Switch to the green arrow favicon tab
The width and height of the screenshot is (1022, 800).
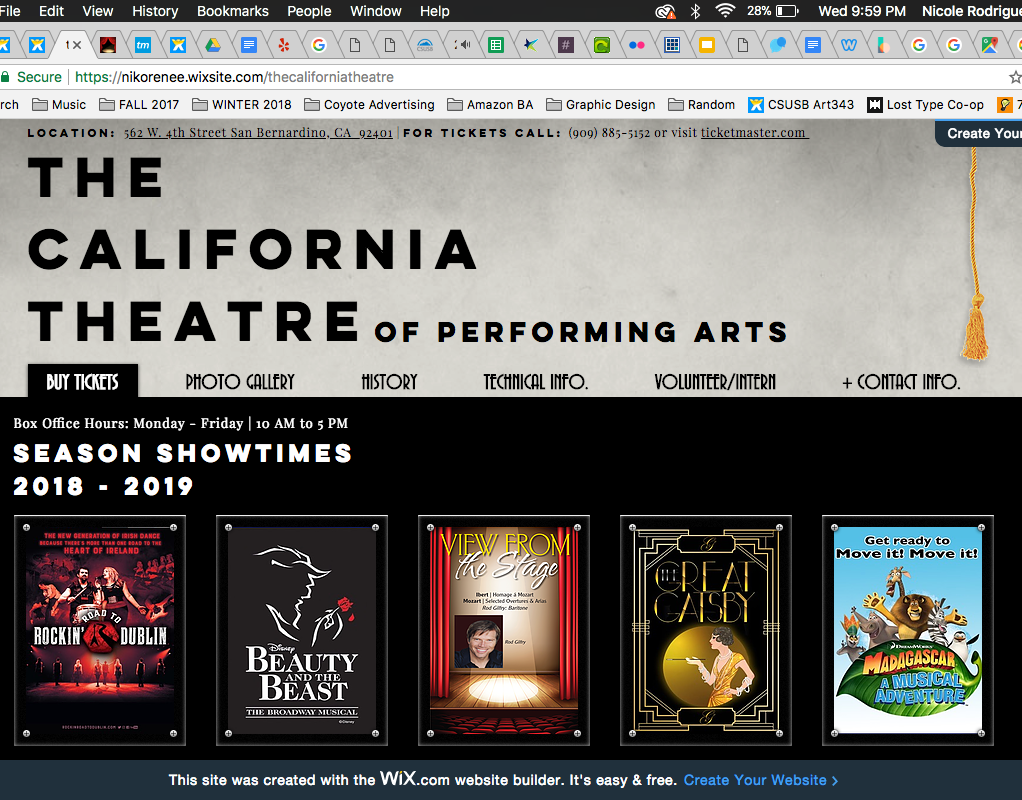point(602,45)
